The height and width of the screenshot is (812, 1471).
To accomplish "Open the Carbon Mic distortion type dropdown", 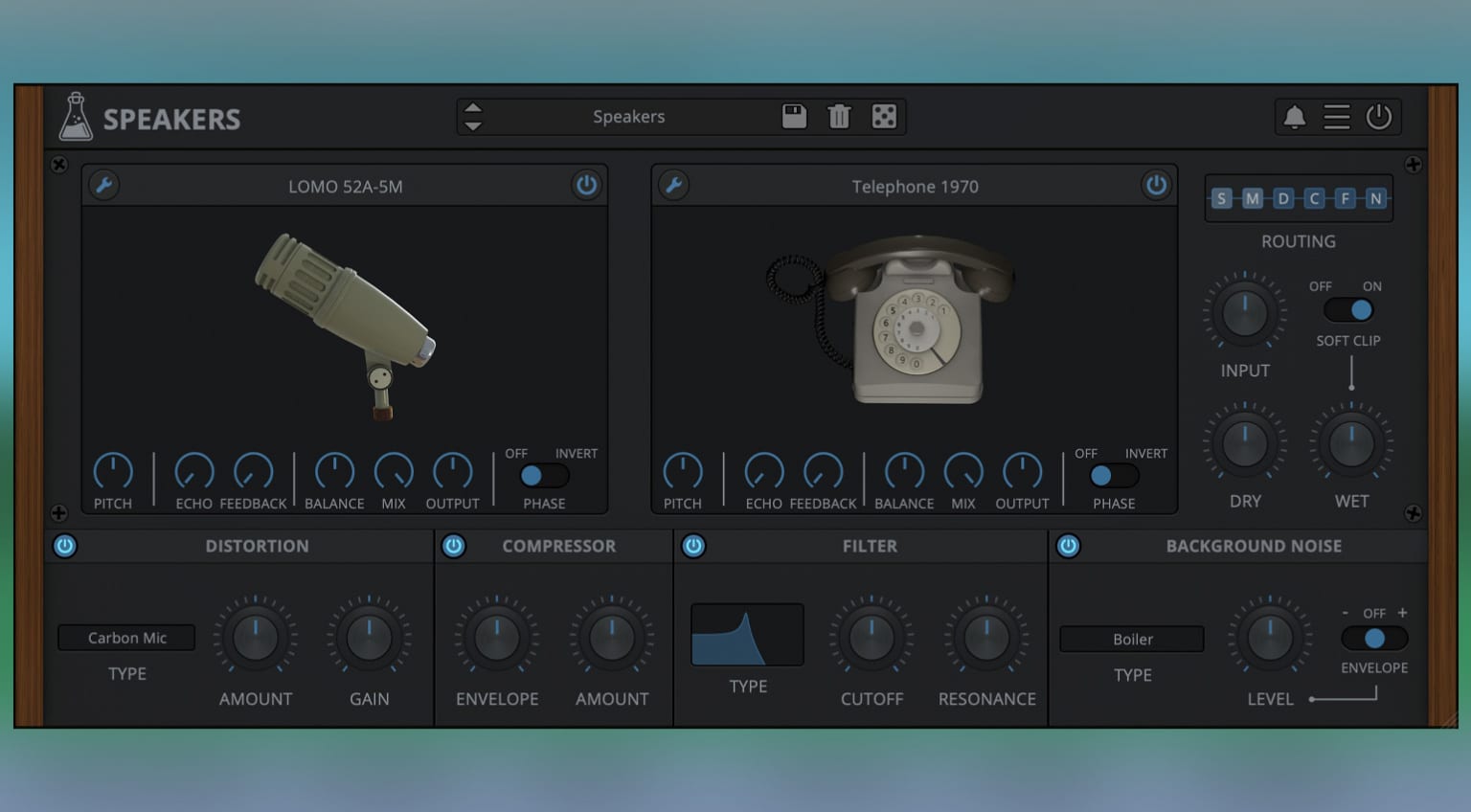I will tap(125, 638).
